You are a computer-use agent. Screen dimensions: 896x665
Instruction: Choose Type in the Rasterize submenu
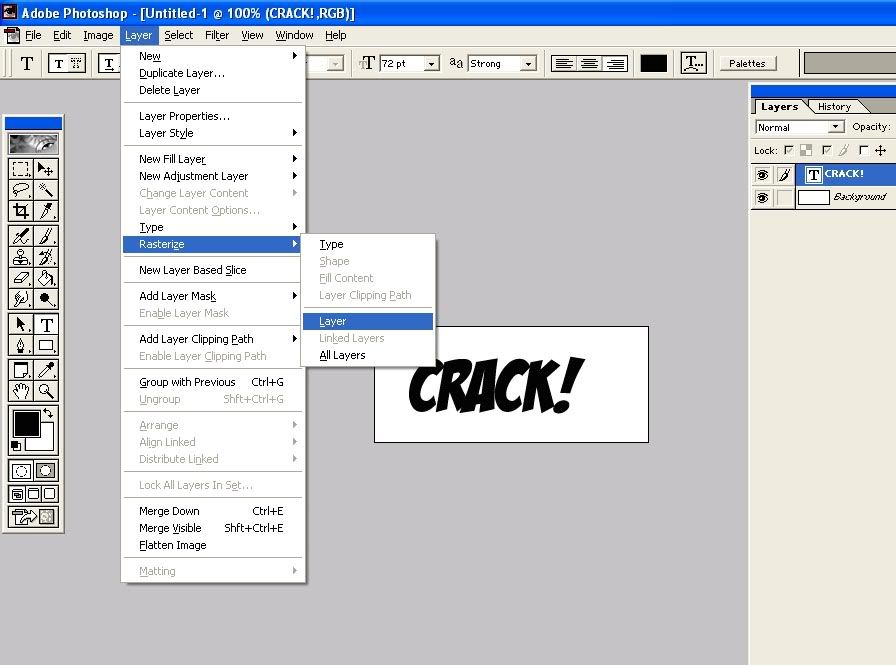pos(368,244)
